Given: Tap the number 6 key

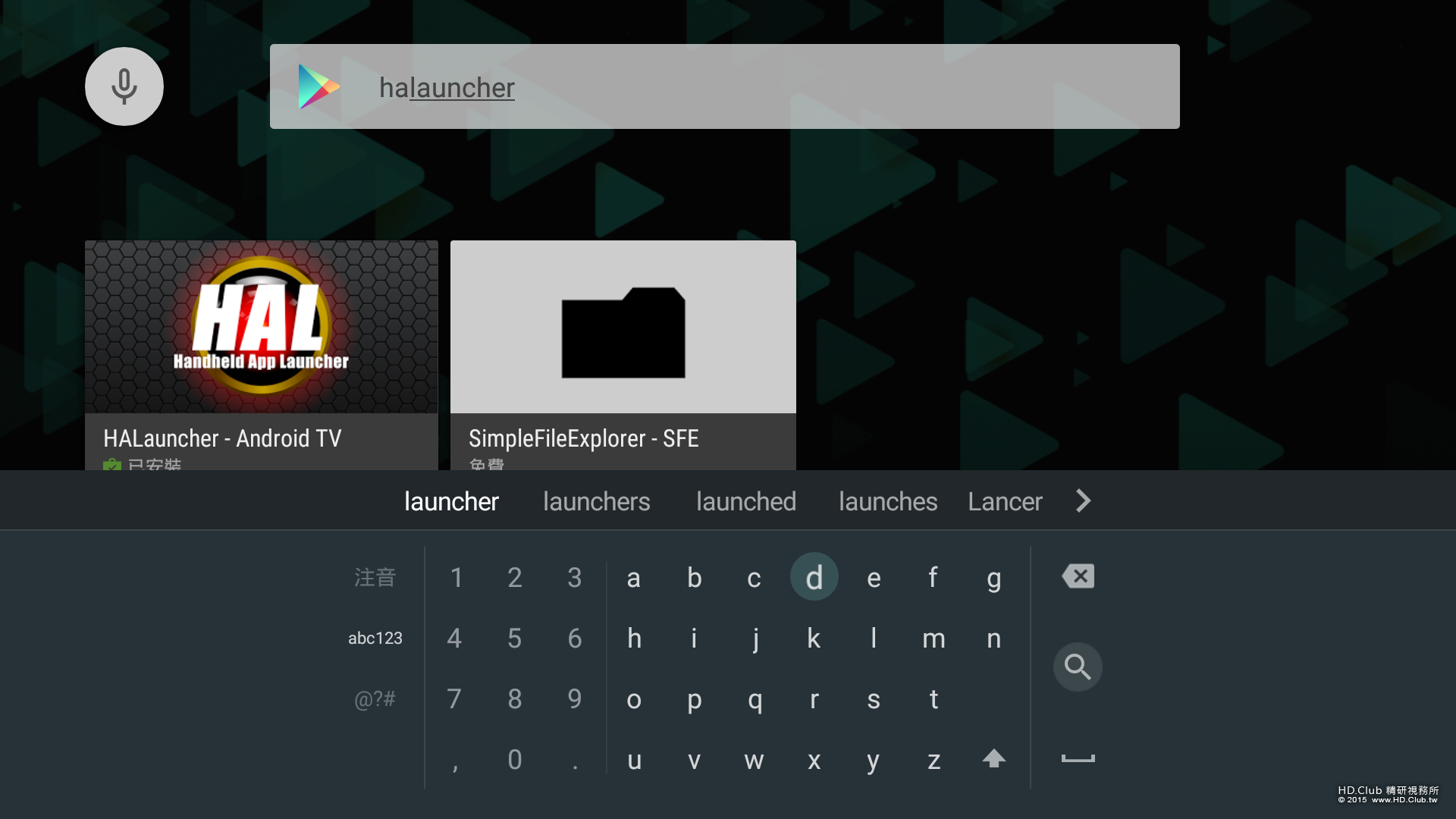Looking at the screenshot, I should pos(575,639).
